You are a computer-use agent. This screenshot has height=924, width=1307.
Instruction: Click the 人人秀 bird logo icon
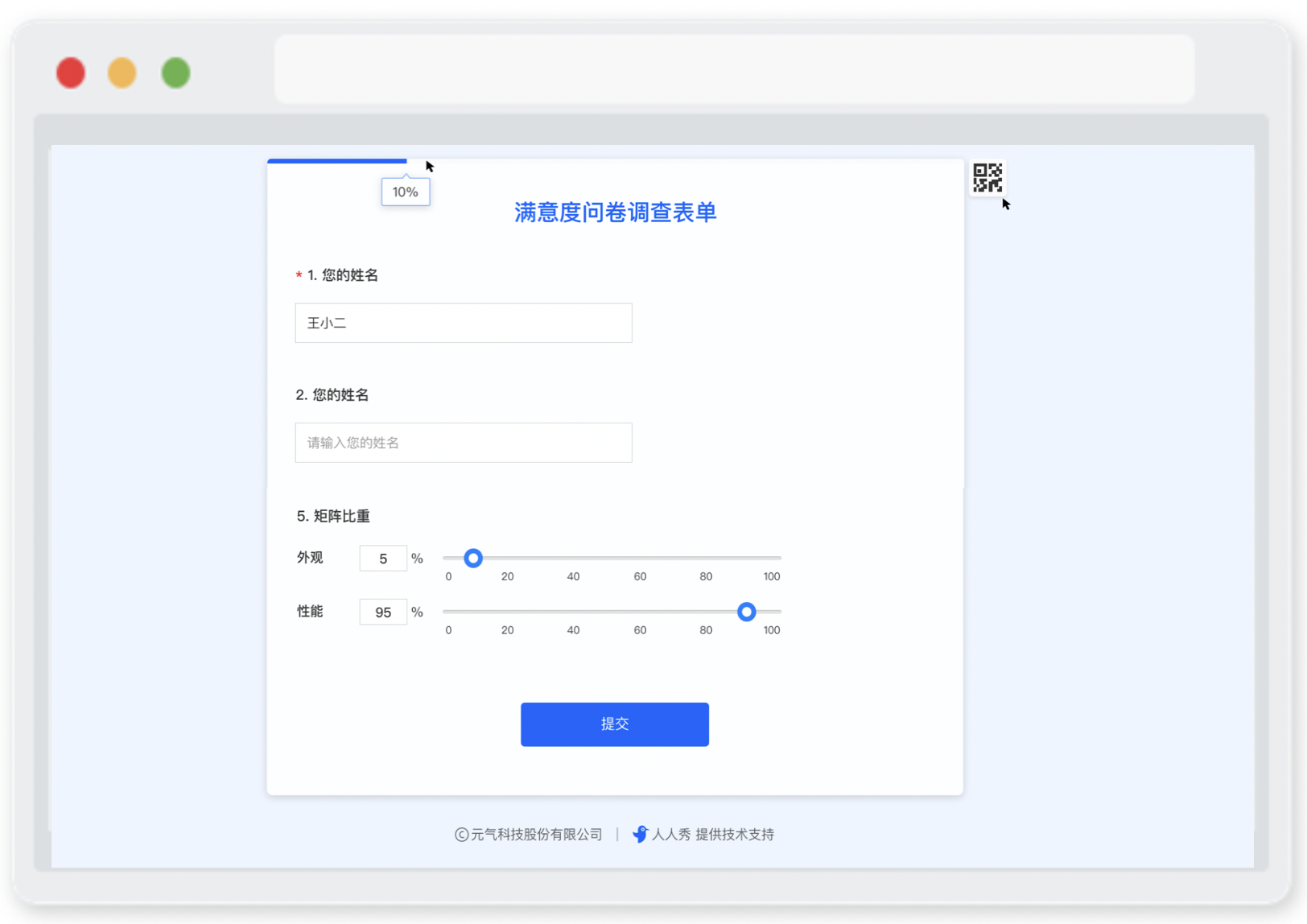click(640, 834)
